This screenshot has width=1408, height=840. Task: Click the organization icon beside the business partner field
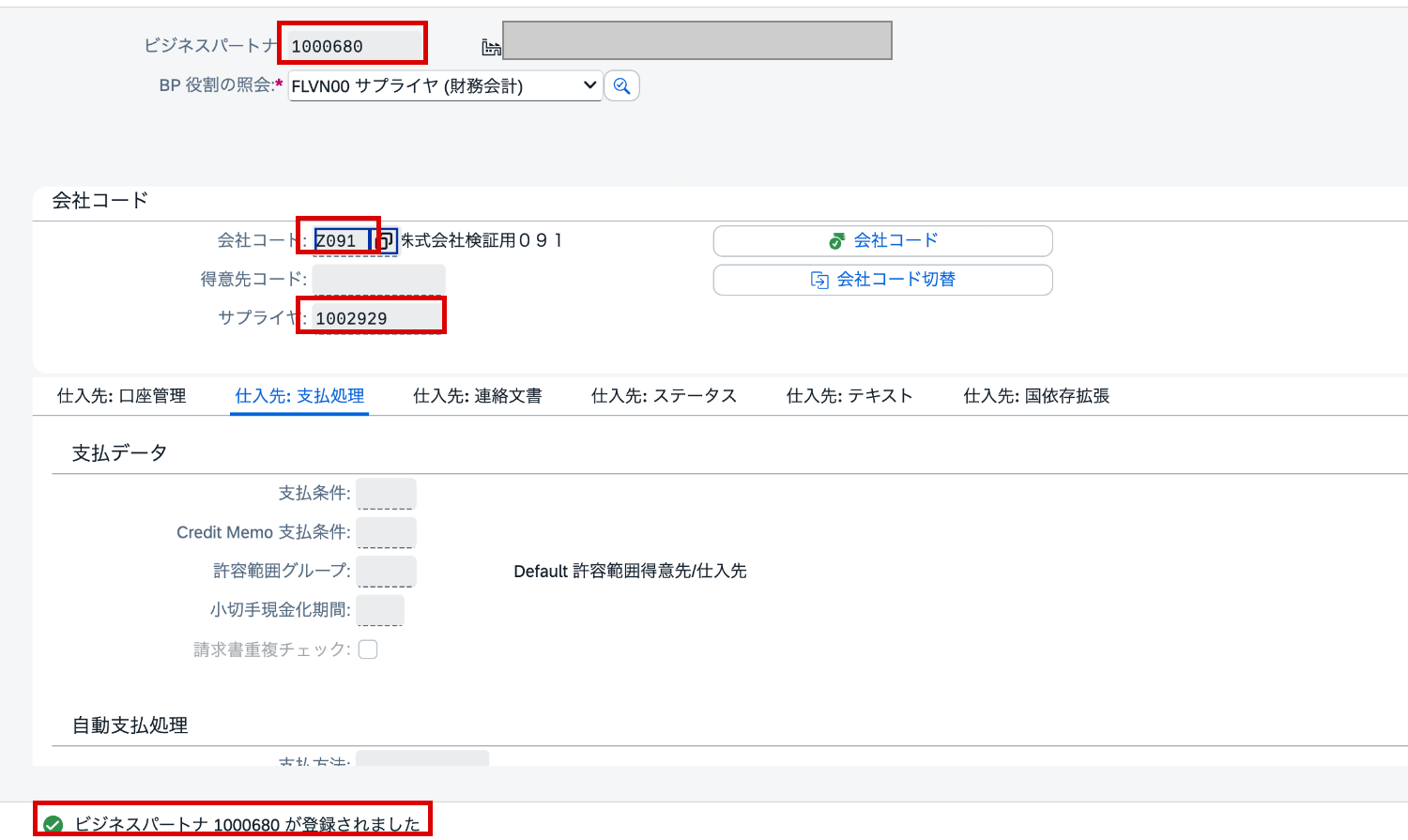tap(491, 47)
